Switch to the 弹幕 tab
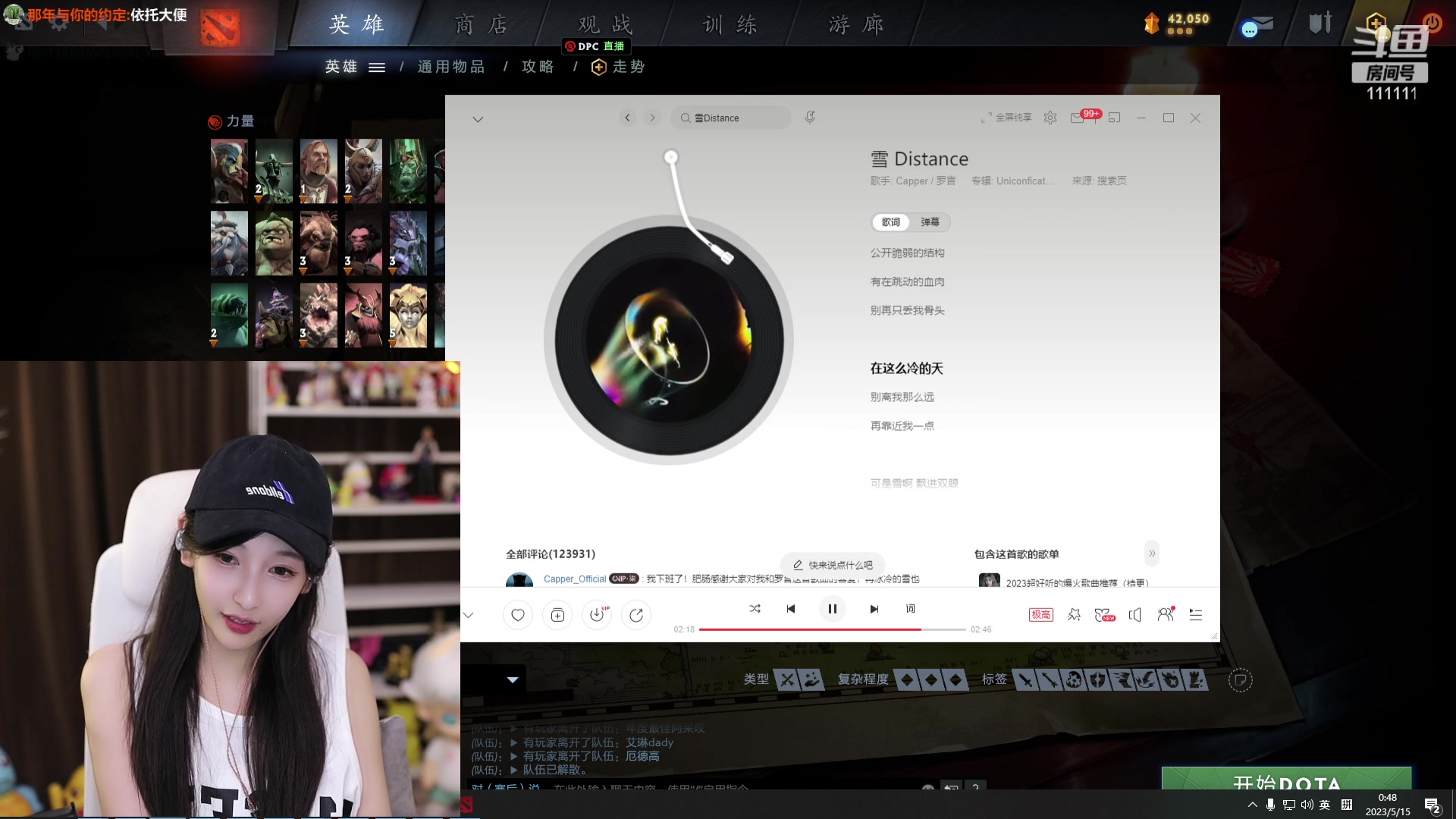This screenshot has height=819, width=1456. (x=931, y=222)
